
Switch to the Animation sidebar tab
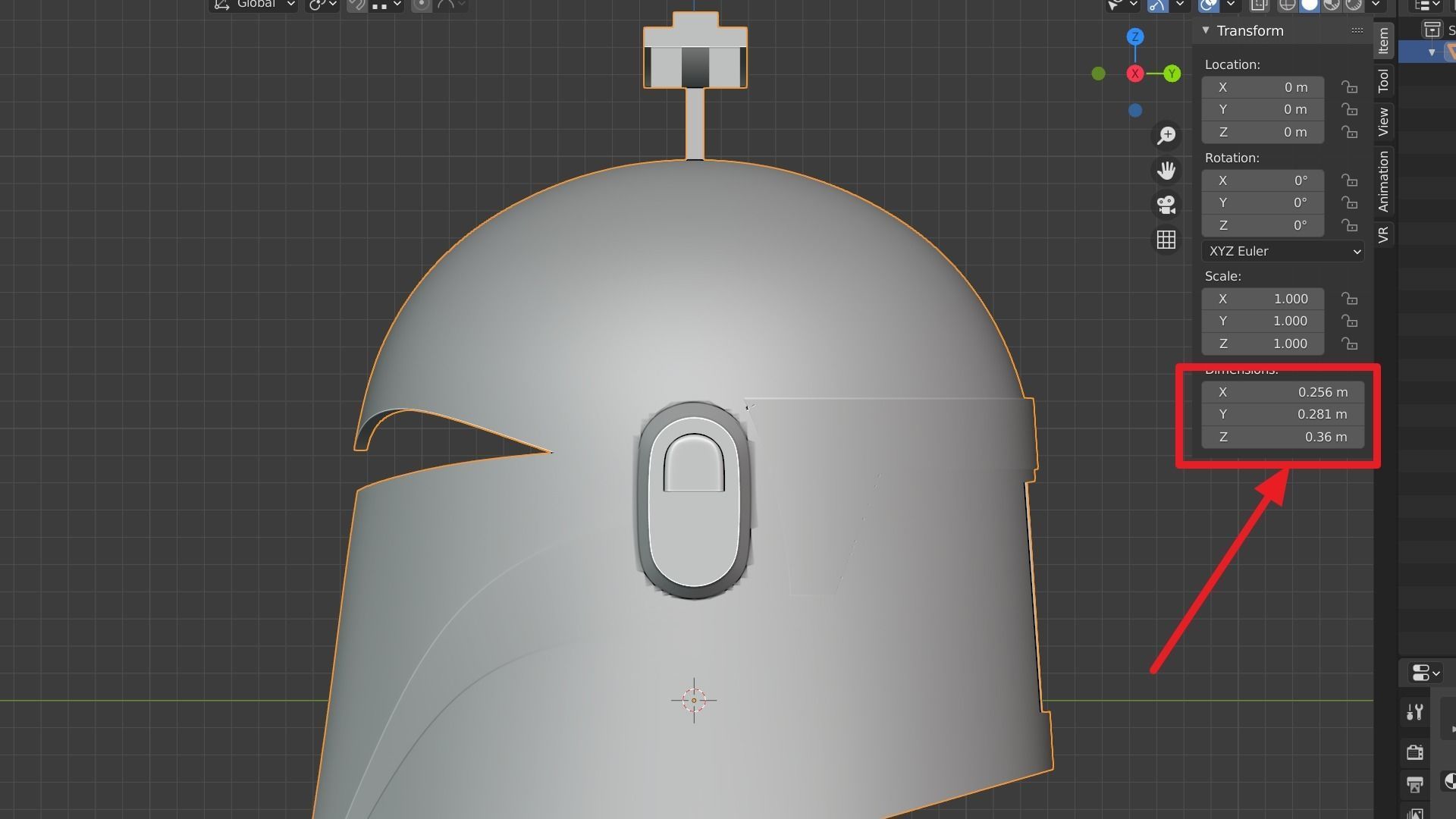tap(1384, 181)
